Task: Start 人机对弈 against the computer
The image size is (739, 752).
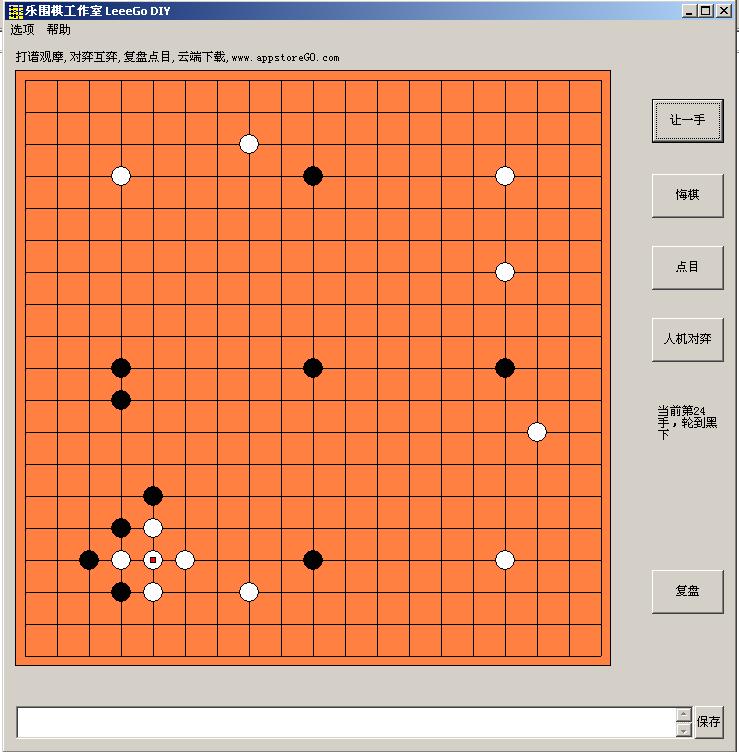Action: pos(687,339)
